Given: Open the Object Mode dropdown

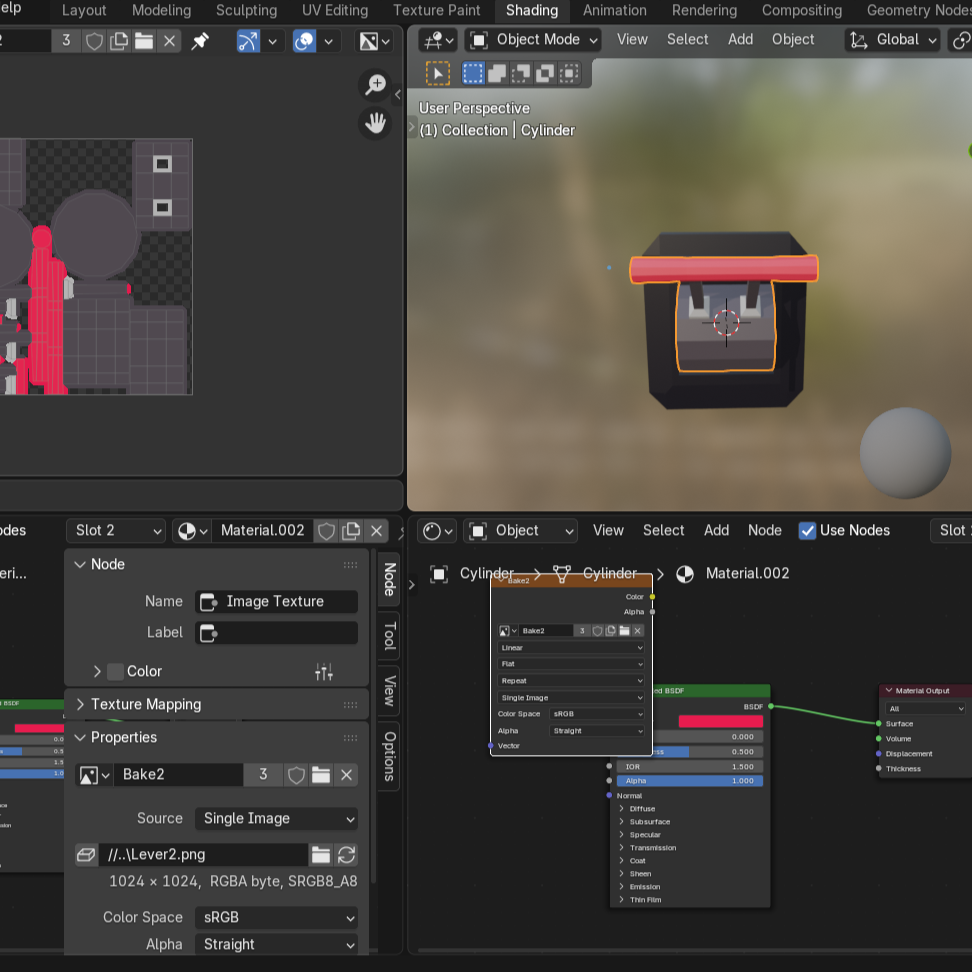Looking at the screenshot, I should tap(534, 40).
